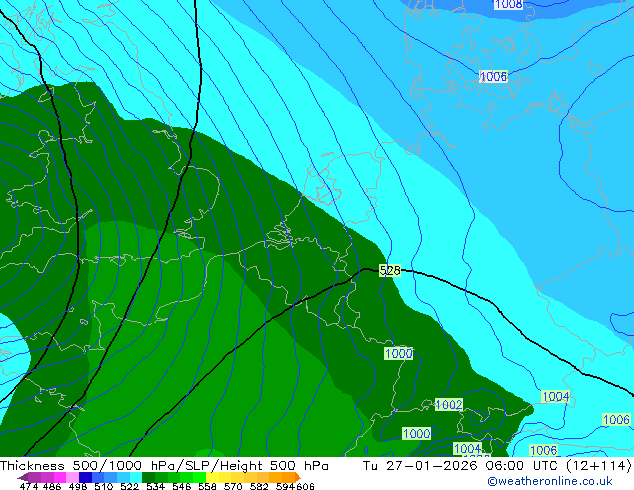Click the orange arrow at the legend's right end
Screen dimensions: 634x490
click(298, 477)
